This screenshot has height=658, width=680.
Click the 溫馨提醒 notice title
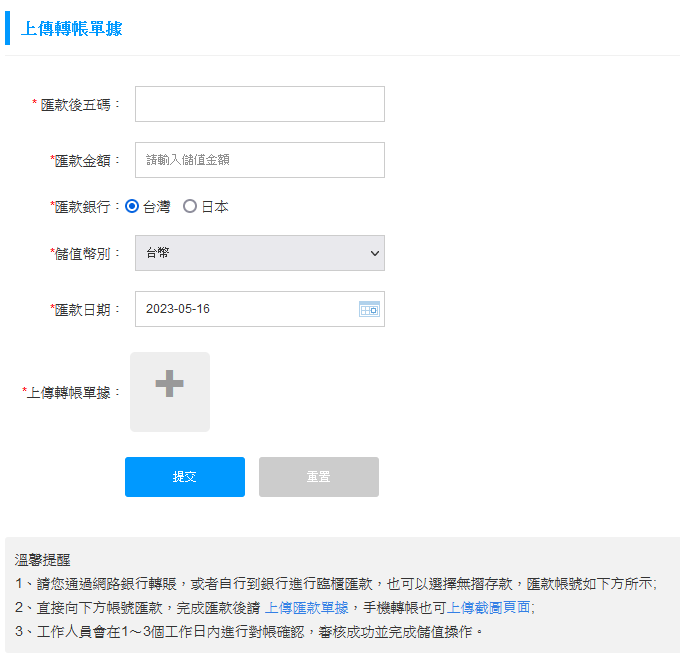click(42, 560)
